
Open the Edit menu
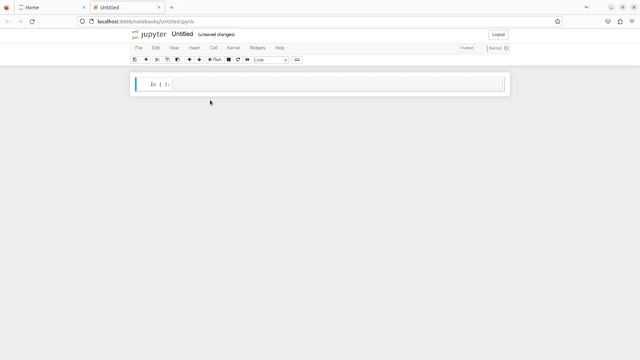(x=156, y=48)
